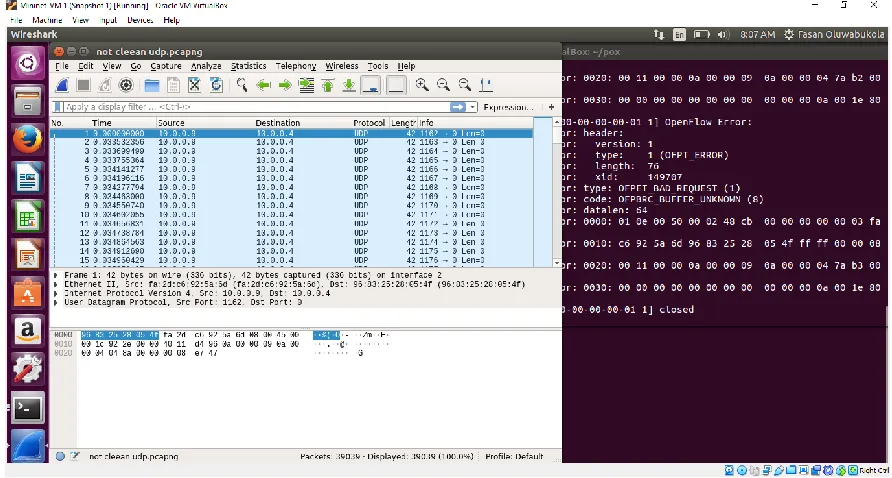Sort by the Protocol column header
Screen dimensions: 892x478
click(369, 123)
